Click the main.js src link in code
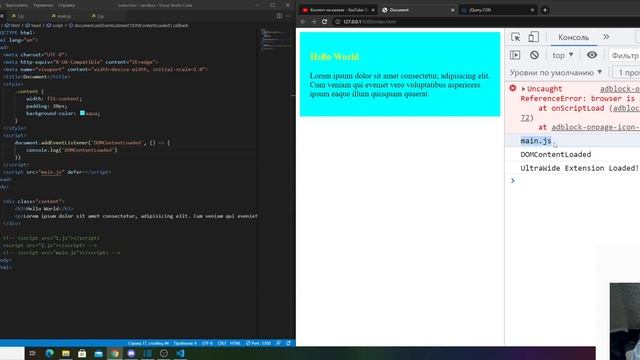The width and height of the screenshot is (640, 360). [51, 172]
